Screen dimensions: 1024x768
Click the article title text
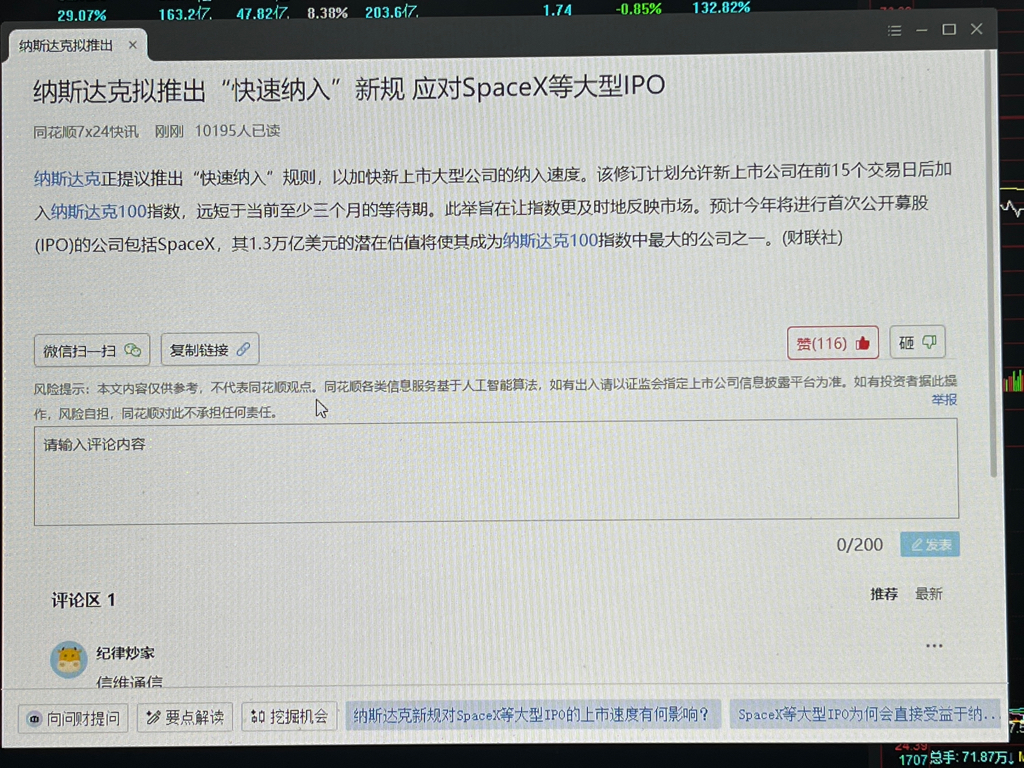coord(349,89)
